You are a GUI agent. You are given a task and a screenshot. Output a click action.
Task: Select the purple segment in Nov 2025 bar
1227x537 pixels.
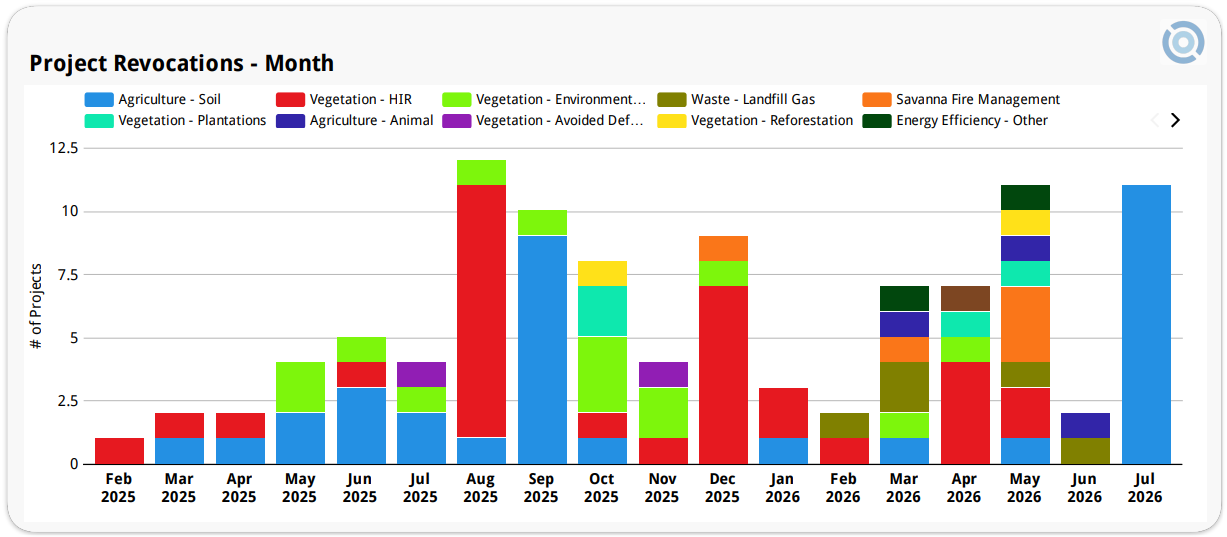pyautogui.click(x=663, y=375)
